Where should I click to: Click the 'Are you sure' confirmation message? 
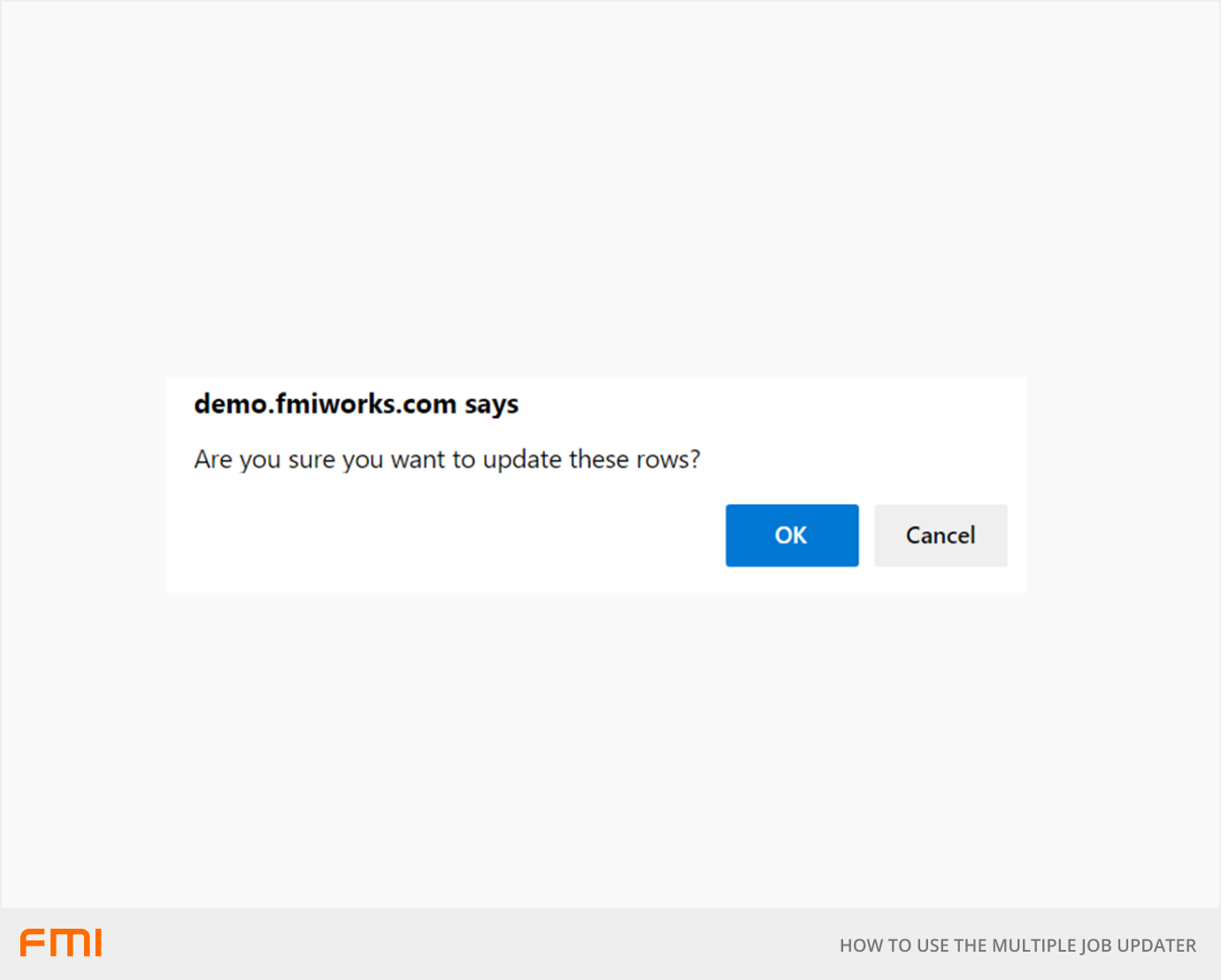[447, 460]
